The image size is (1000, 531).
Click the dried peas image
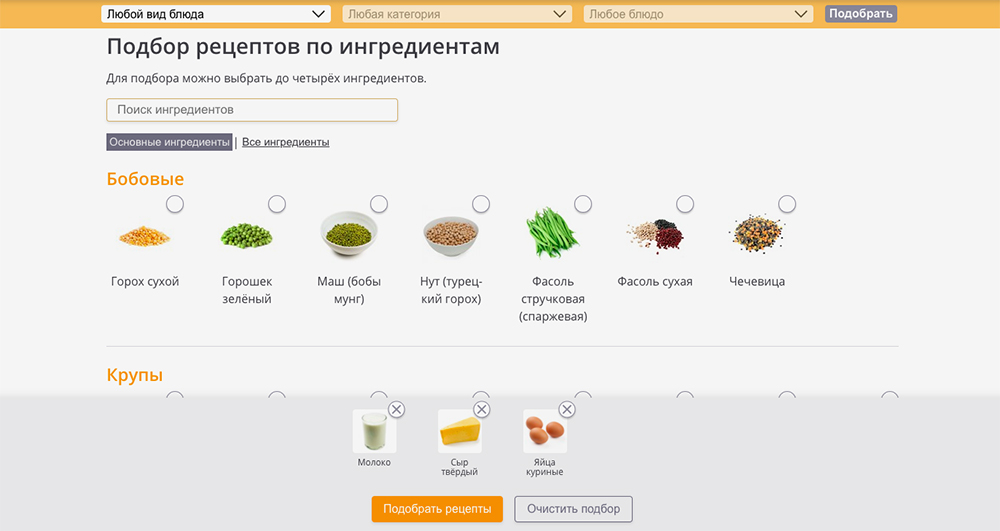(145, 236)
